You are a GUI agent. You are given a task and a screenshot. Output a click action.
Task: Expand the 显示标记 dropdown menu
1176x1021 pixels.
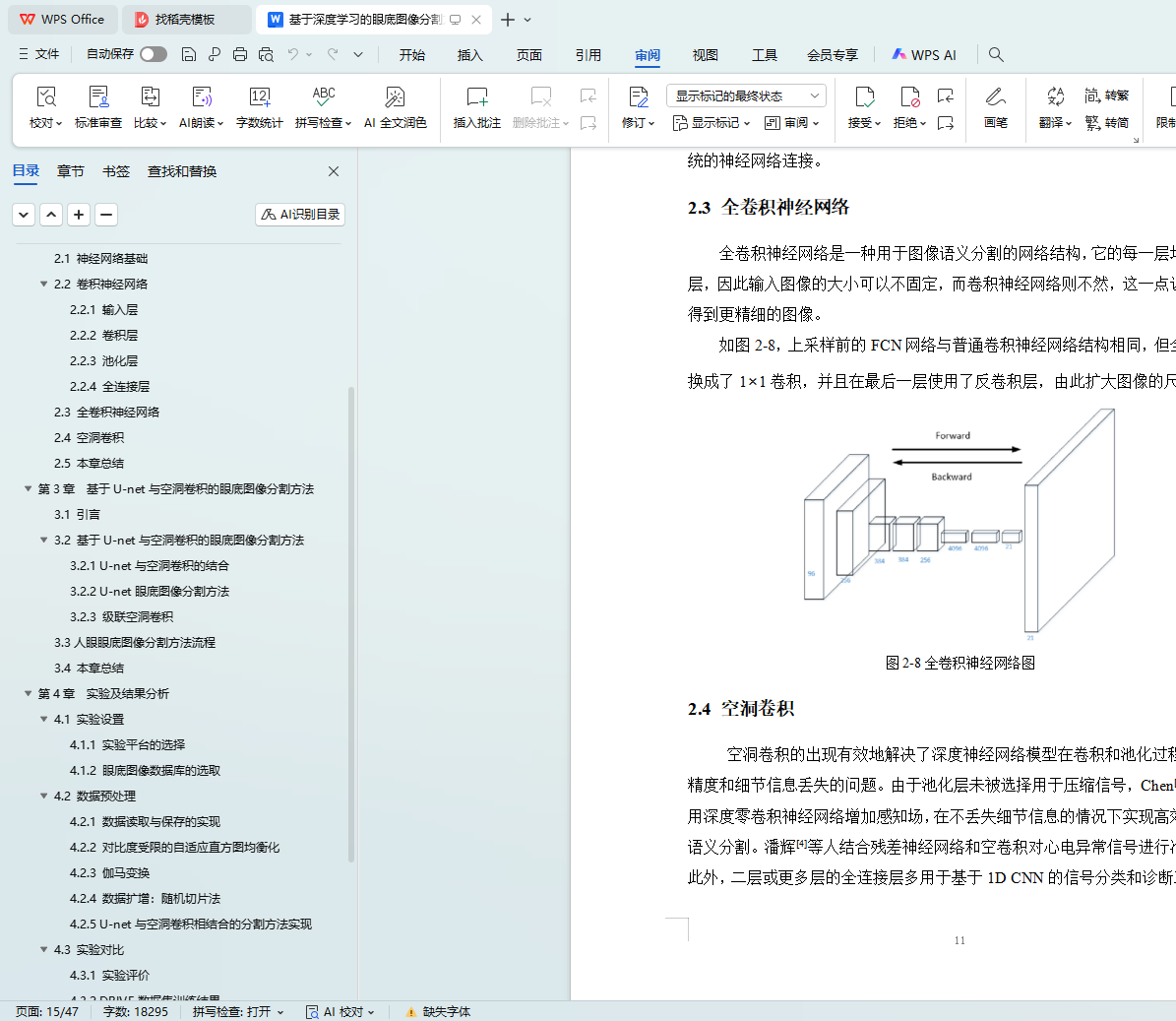[x=711, y=123]
